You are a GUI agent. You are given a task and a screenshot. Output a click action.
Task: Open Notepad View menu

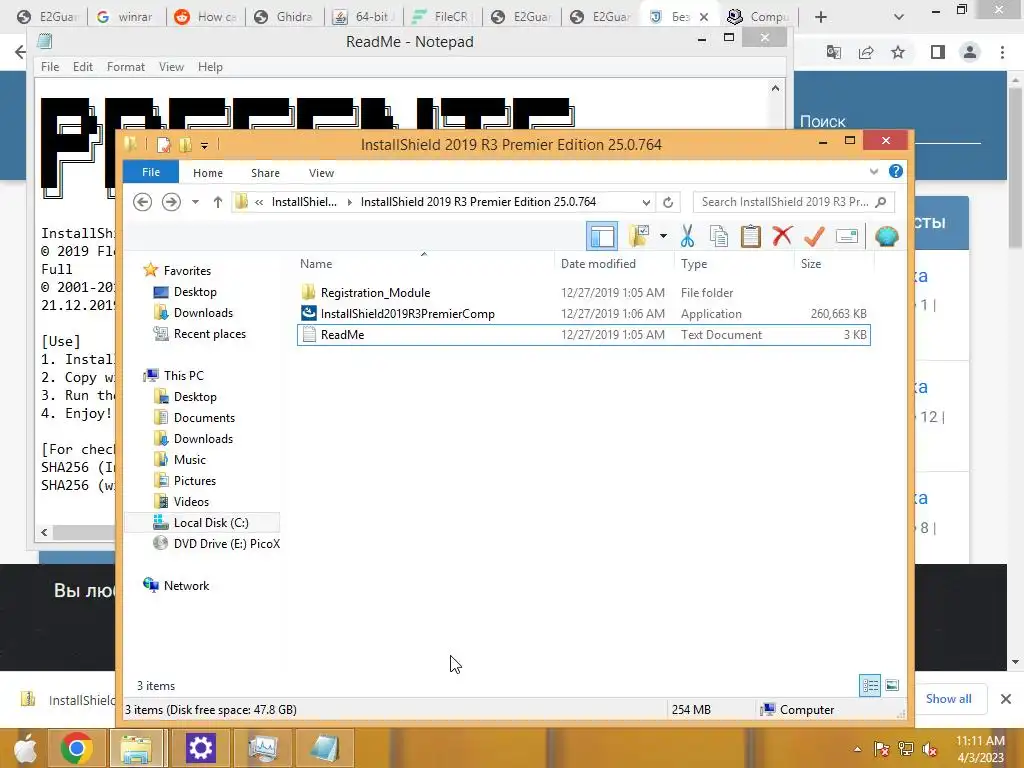pyautogui.click(x=171, y=67)
